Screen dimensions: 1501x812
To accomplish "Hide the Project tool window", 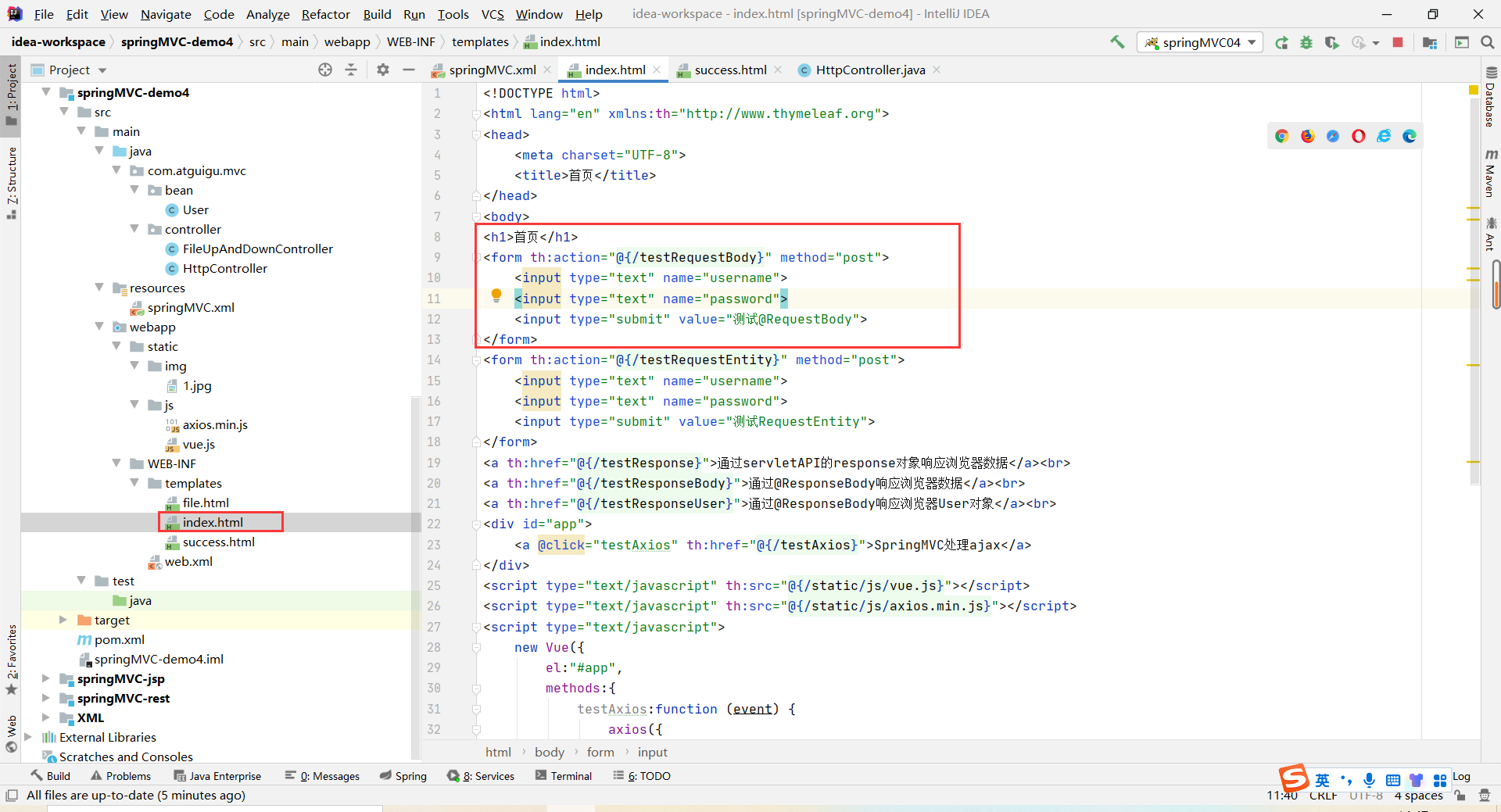I will tap(408, 70).
